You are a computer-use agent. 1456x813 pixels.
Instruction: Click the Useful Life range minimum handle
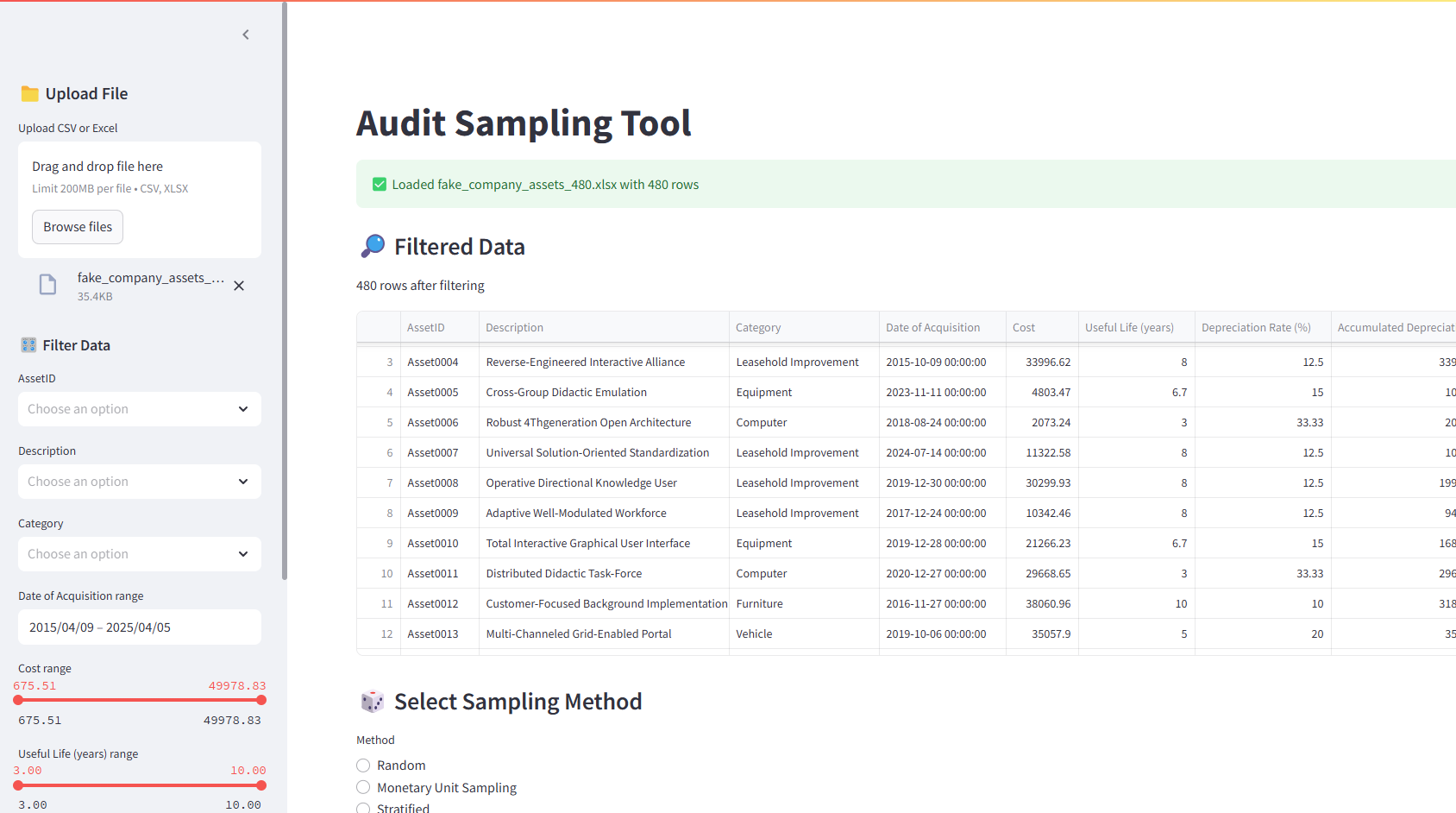pyautogui.click(x=18, y=785)
